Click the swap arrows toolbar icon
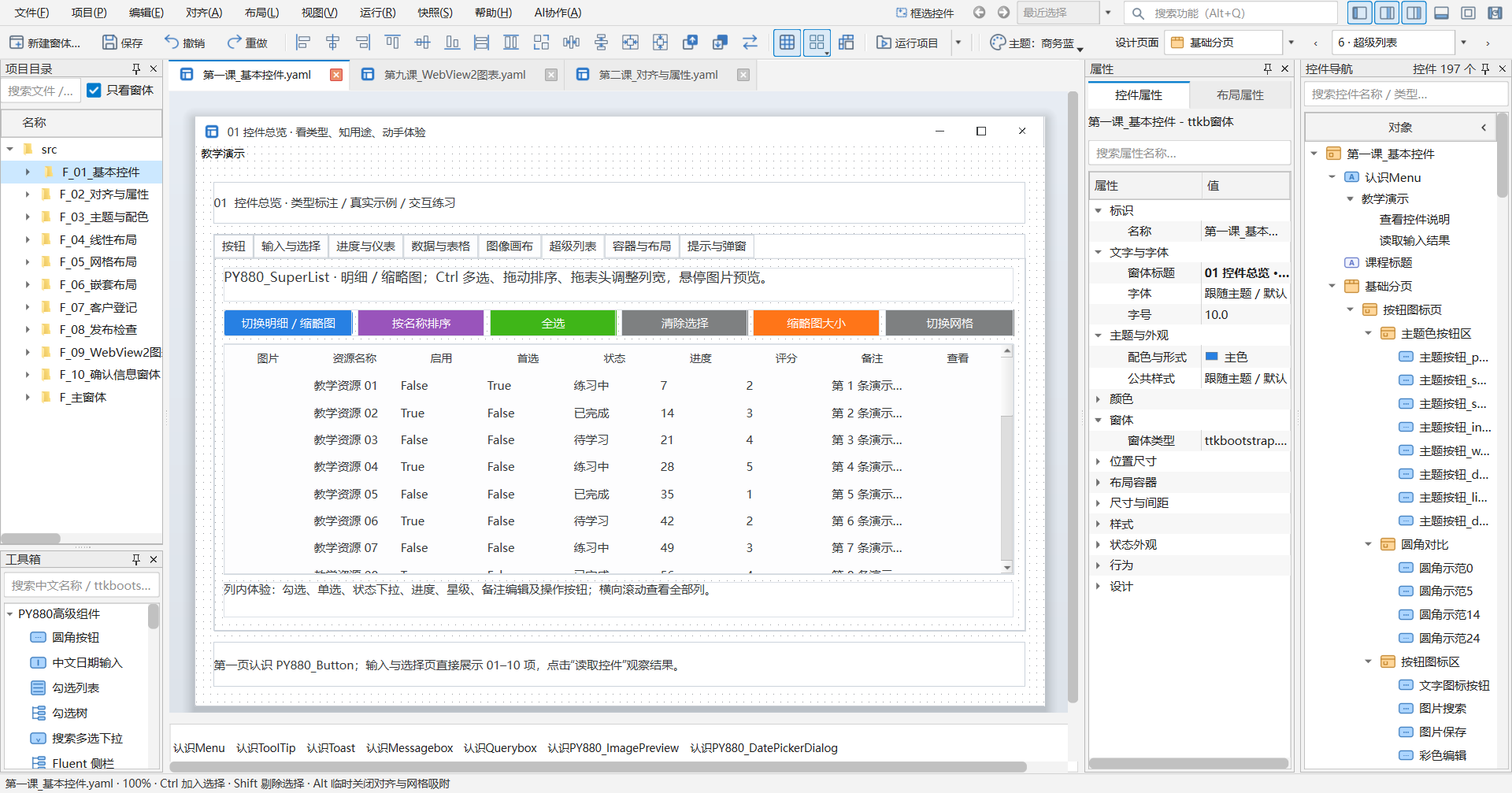The image size is (1512, 793). (x=750, y=43)
